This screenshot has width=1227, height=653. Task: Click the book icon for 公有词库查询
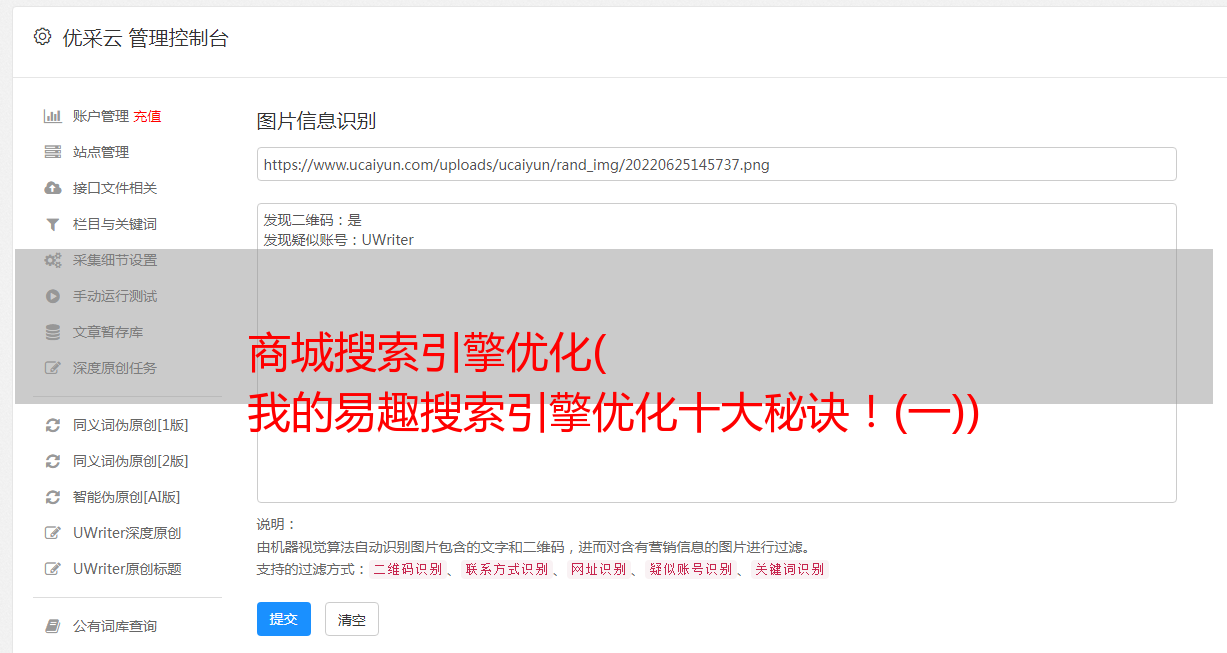[x=53, y=626]
